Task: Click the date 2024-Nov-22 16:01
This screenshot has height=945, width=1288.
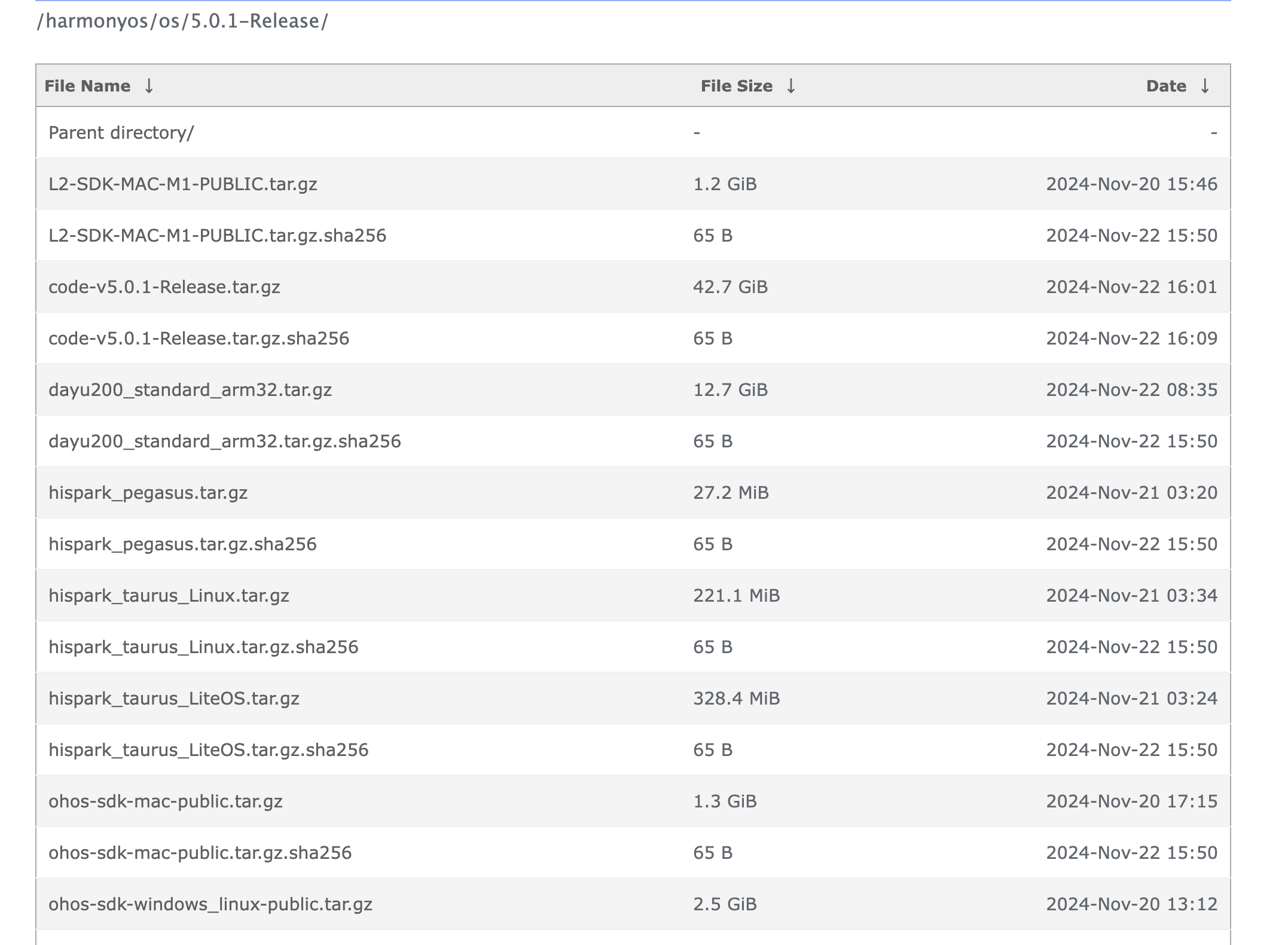Action: point(1132,287)
